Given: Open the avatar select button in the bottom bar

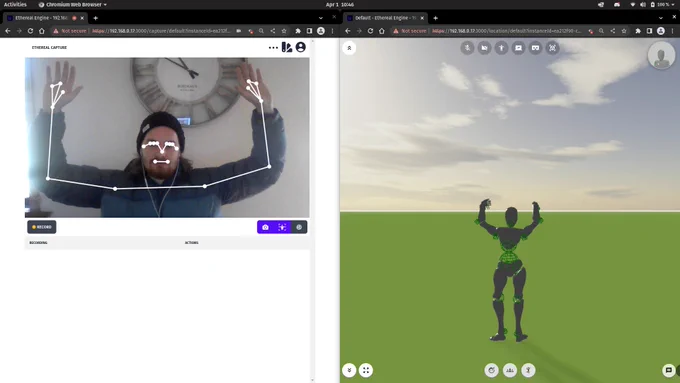Looking at the screenshot, I should (x=528, y=370).
